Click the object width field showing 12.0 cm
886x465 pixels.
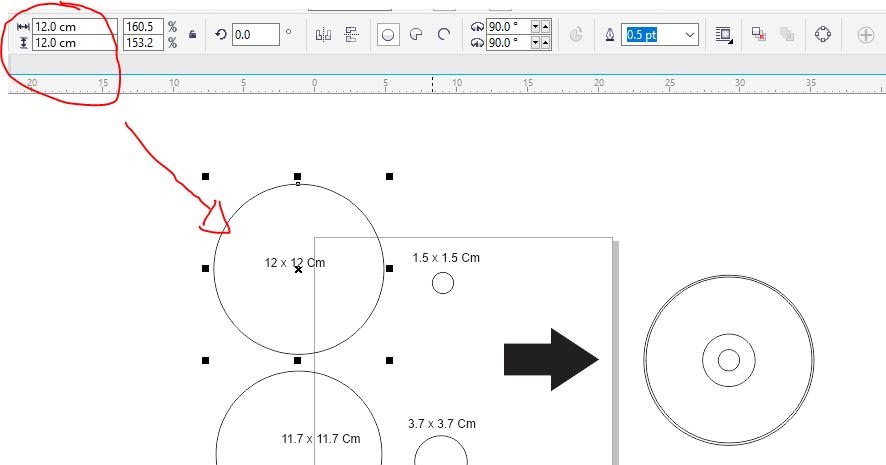tap(75, 27)
